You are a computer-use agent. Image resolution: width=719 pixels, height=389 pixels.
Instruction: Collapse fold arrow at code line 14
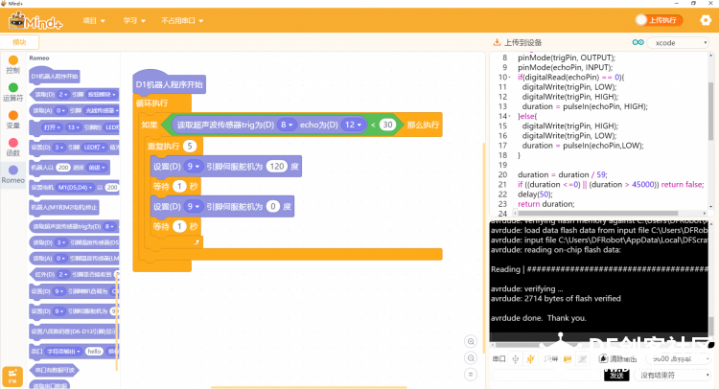pos(509,117)
